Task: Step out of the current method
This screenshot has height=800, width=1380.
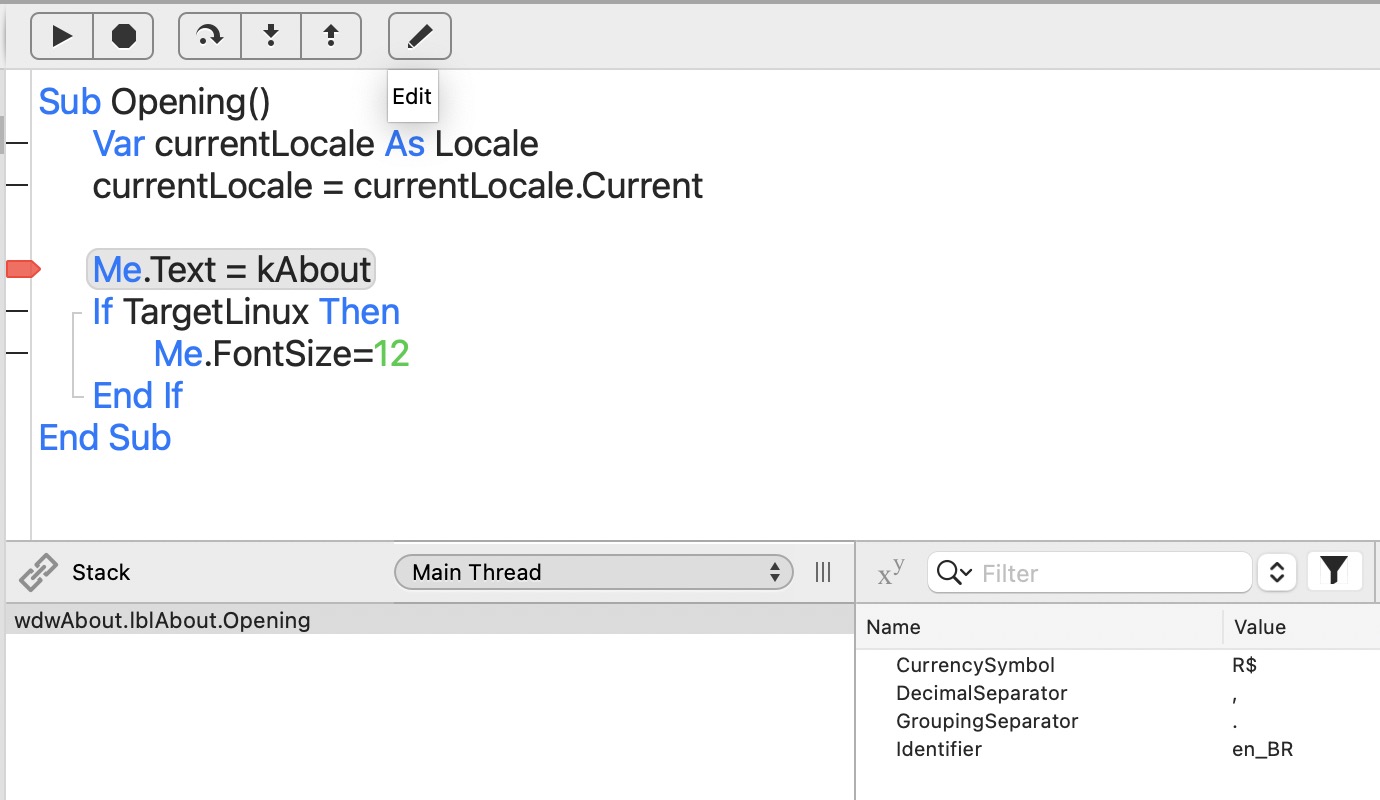Action: pos(331,37)
